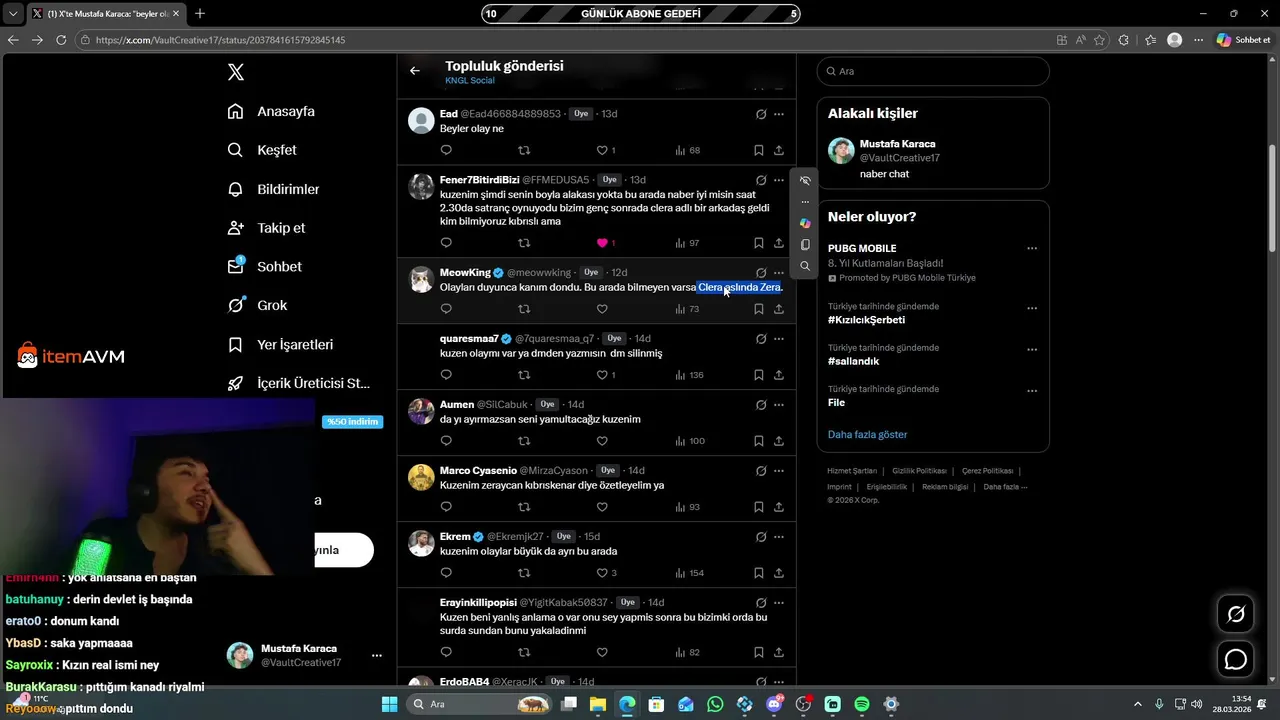Open Grok actions on Ead's reply
This screenshot has width=1280, height=720.
tap(761, 114)
